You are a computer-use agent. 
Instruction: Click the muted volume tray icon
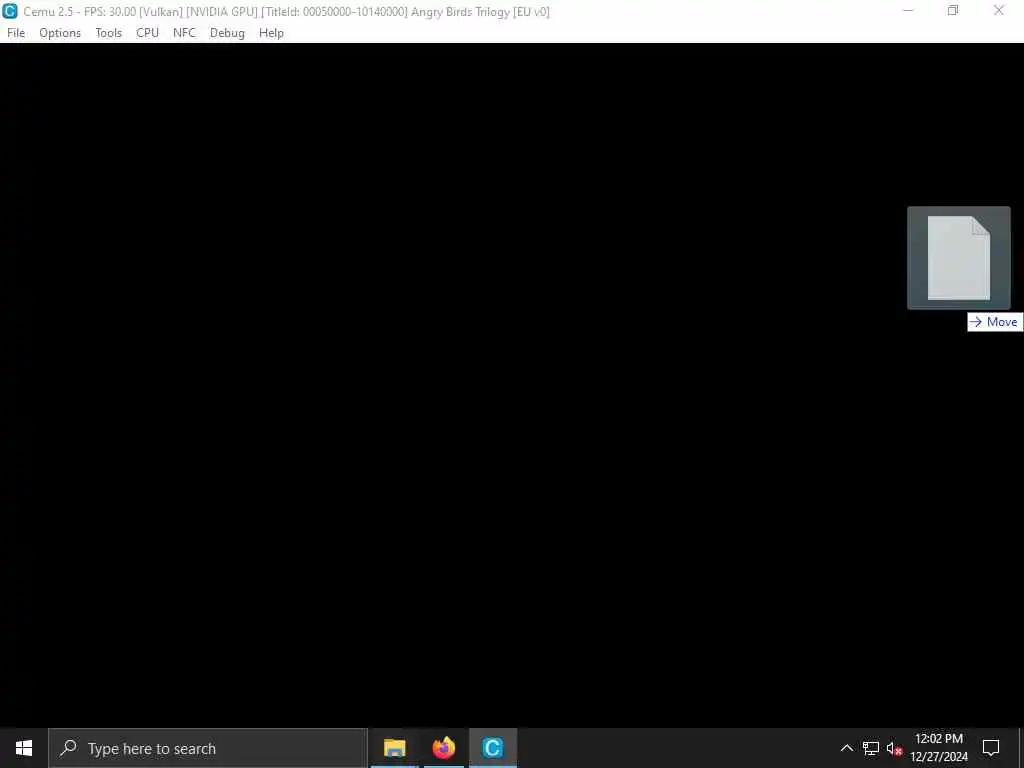point(894,748)
